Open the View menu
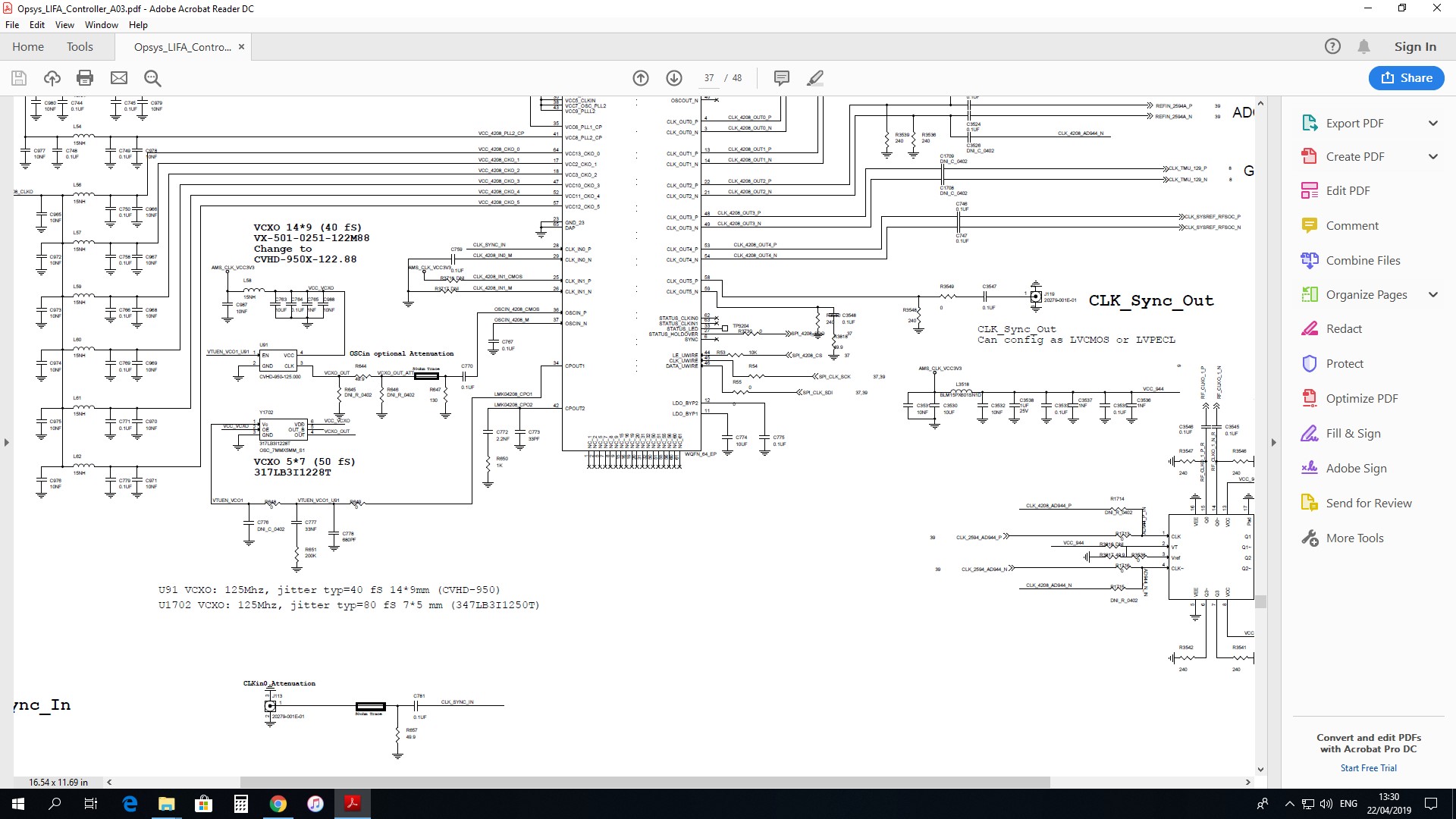1456x819 pixels. click(64, 25)
